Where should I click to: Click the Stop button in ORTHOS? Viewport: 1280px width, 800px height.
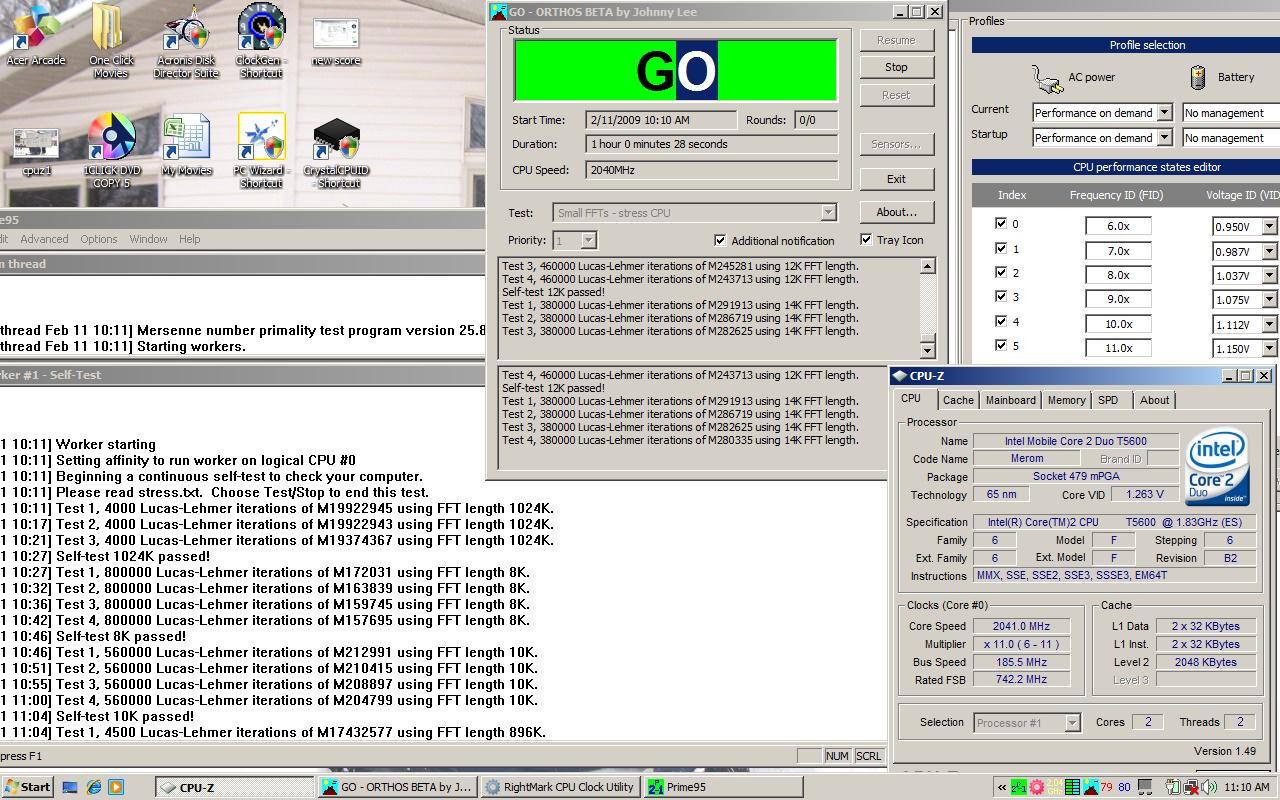click(896, 68)
